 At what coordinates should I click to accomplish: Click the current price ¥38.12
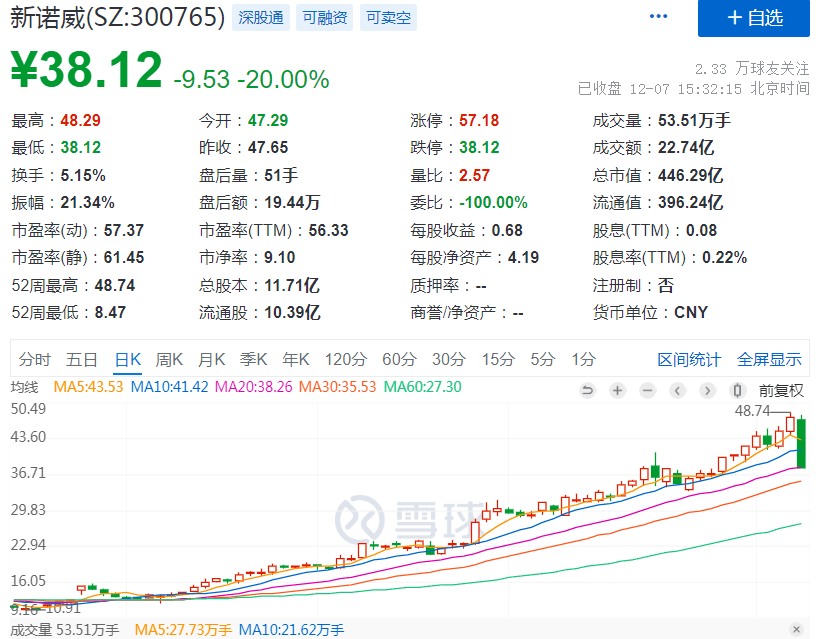pyautogui.click(x=87, y=70)
